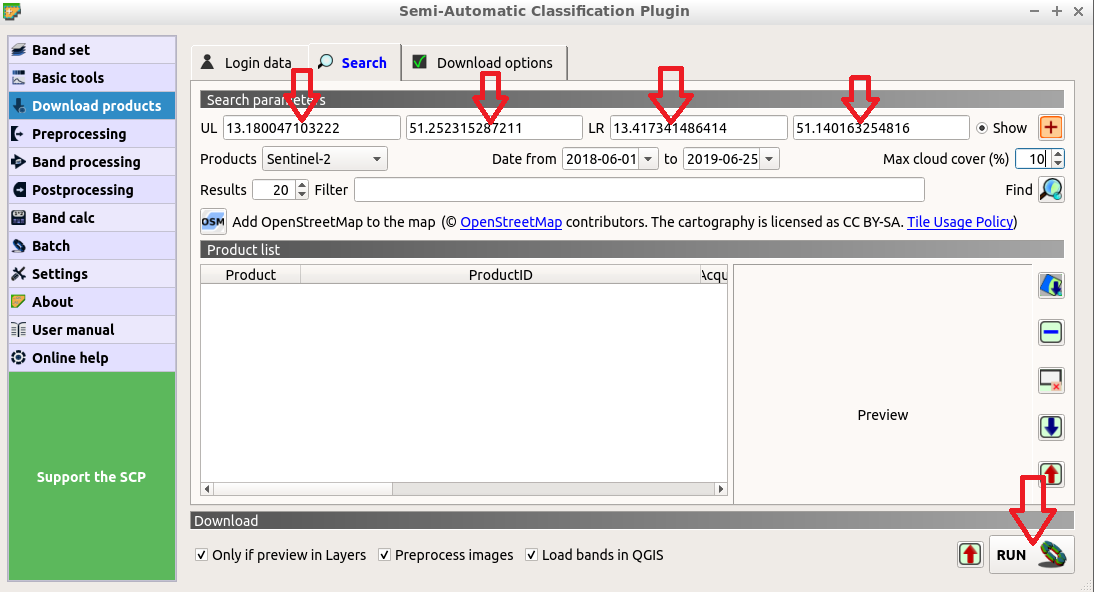Image resolution: width=1094 pixels, height=592 pixels.
Task: Click the clear product table icon
Action: (1050, 380)
